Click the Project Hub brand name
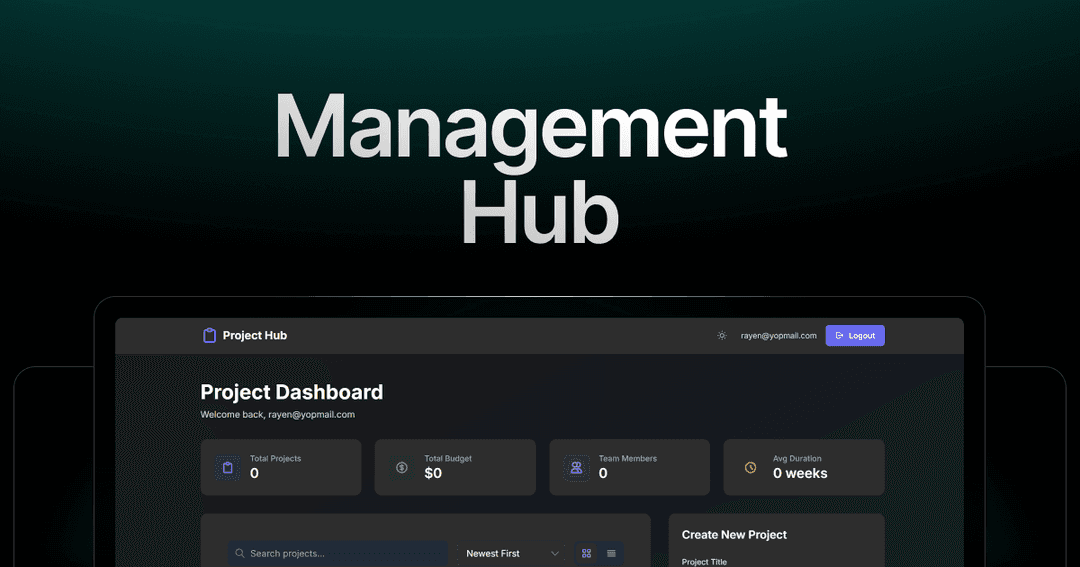Image resolution: width=1080 pixels, height=567 pixels. (x=254, y=336)
